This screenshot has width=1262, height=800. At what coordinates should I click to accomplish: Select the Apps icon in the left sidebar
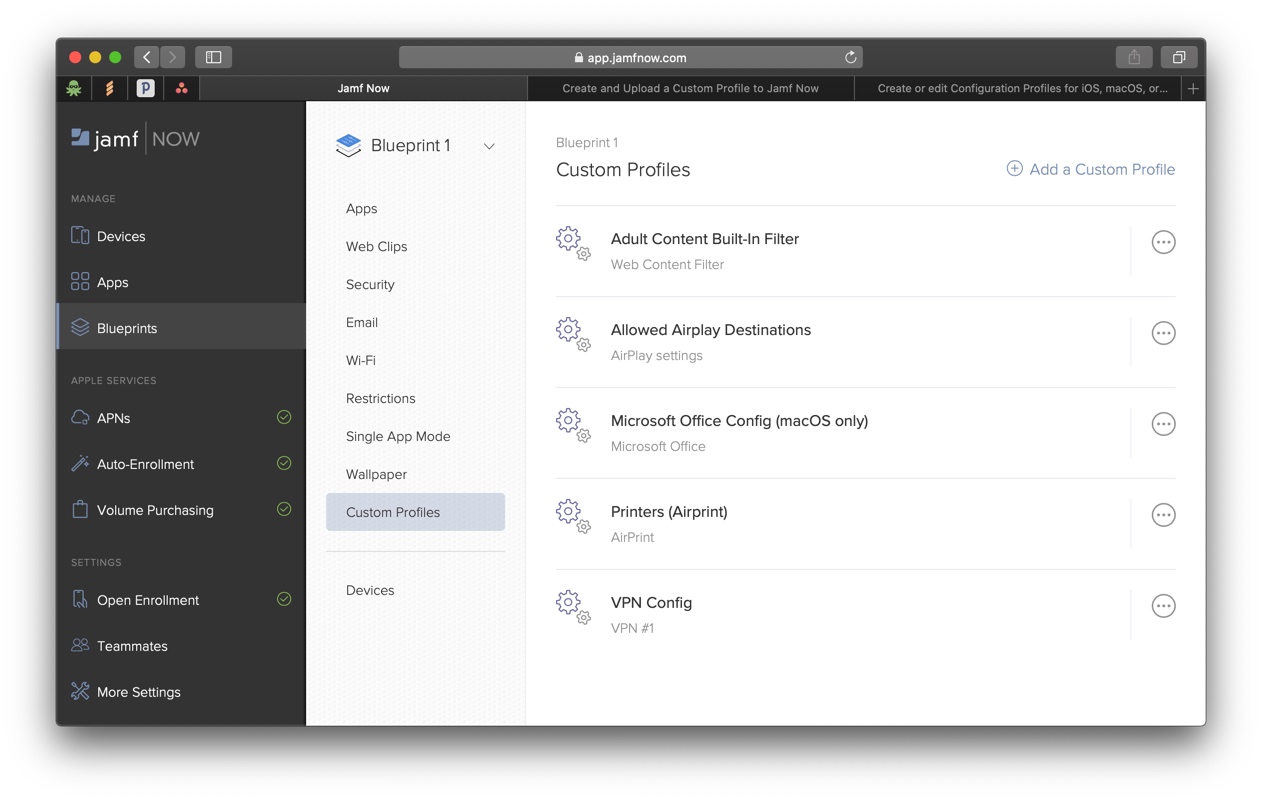(x=79, y=281)
